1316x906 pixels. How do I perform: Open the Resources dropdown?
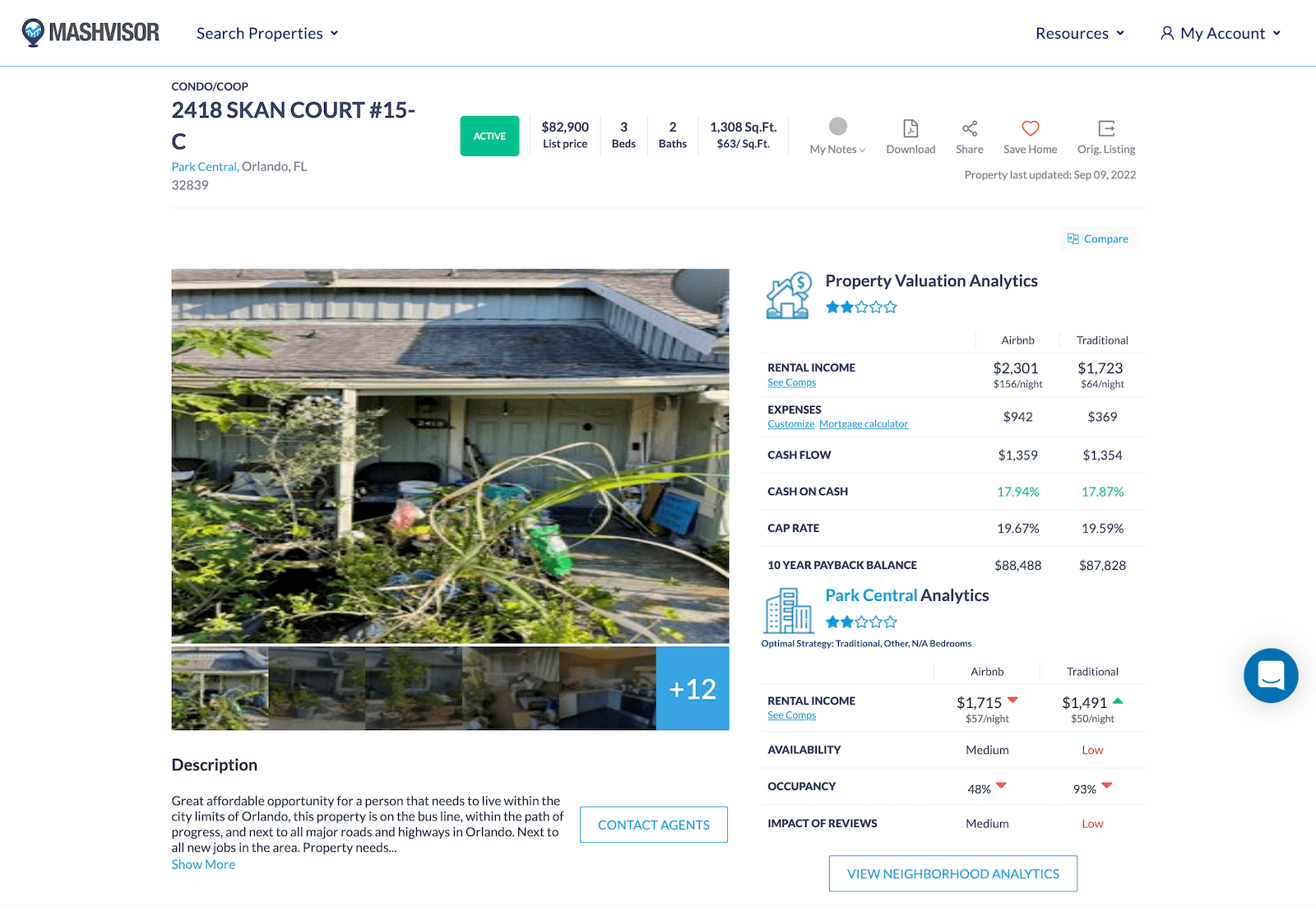coord(1079,34)
